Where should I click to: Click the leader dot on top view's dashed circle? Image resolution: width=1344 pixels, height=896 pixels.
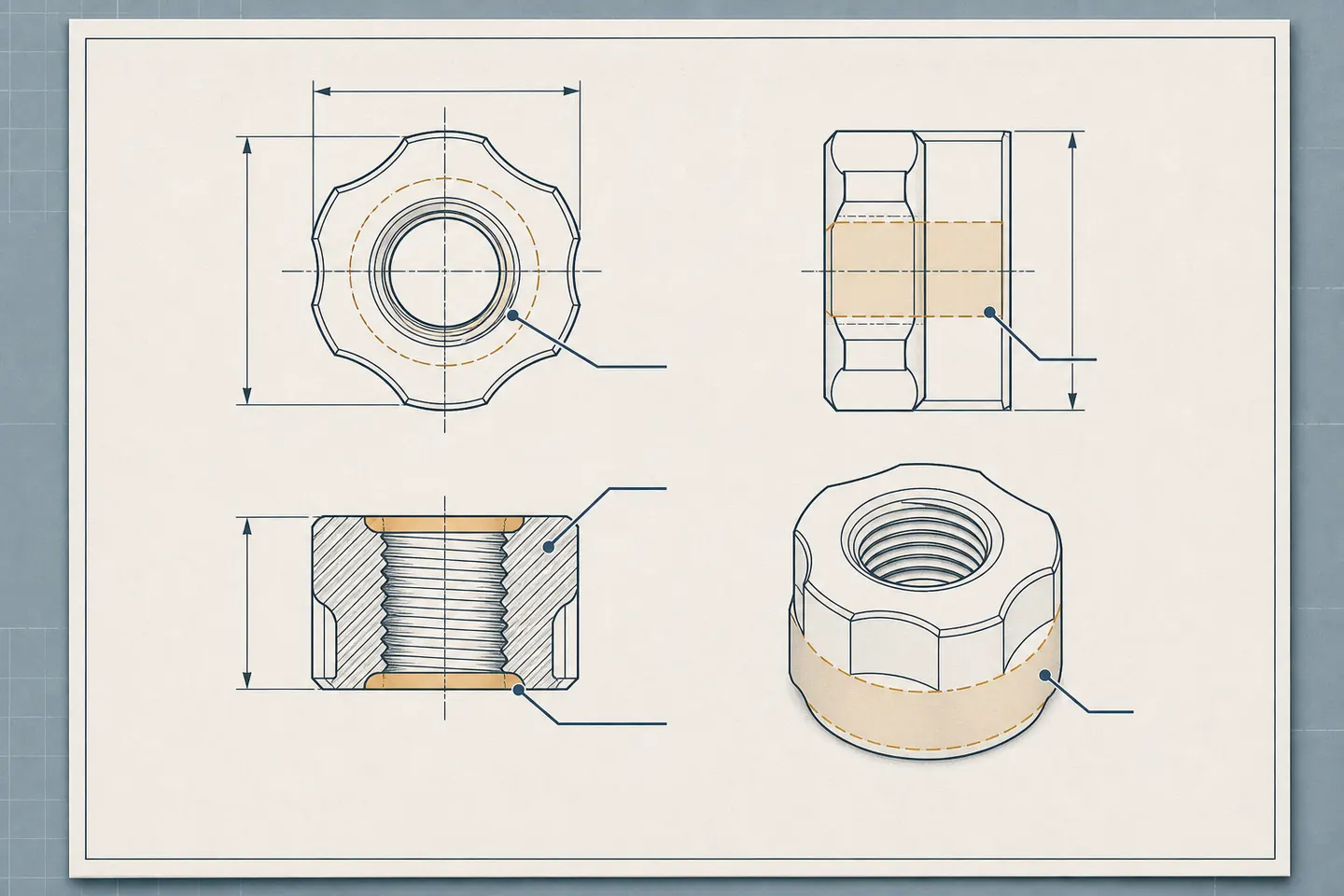(513, 316)
